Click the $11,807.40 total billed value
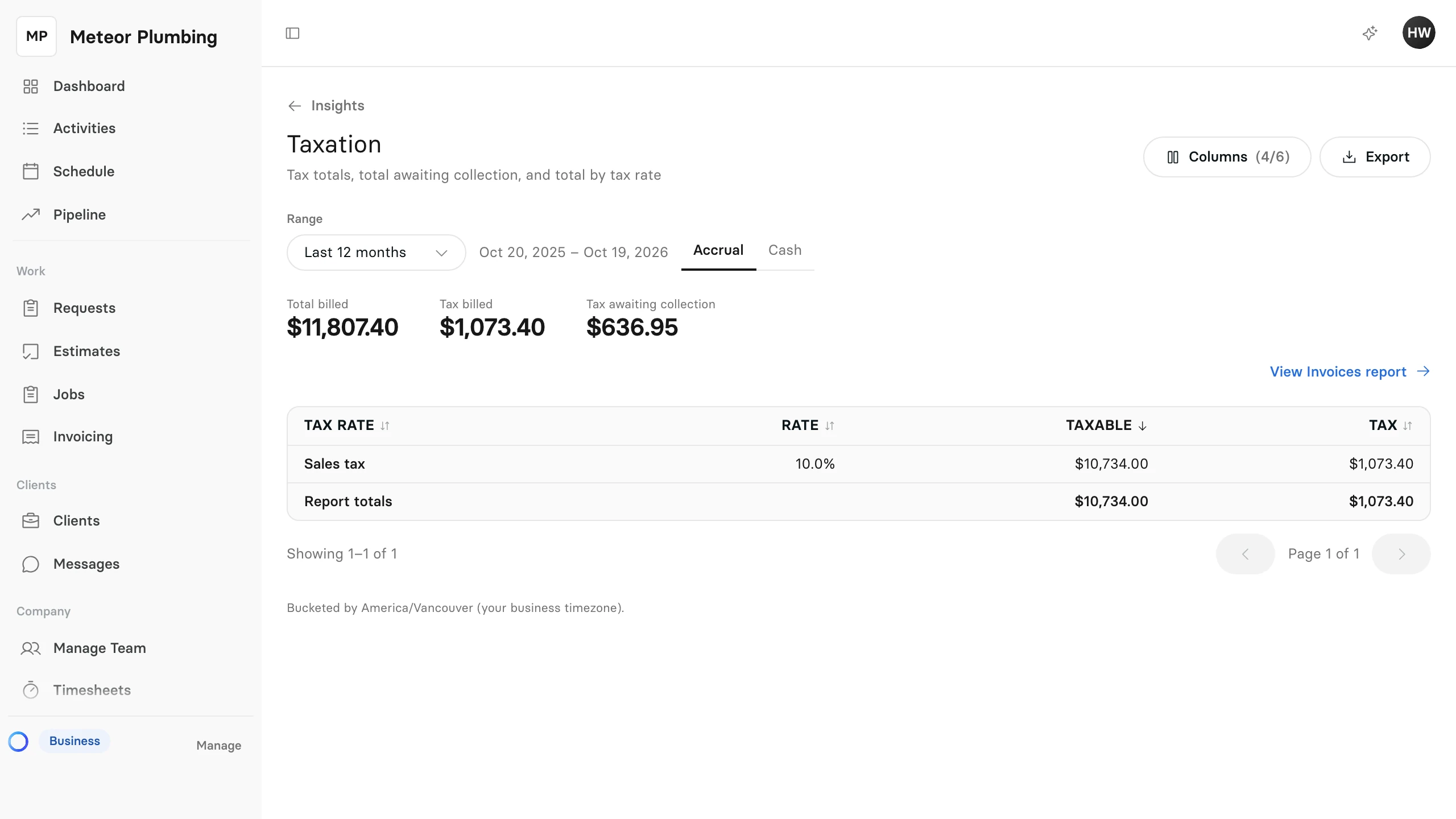This screenshot has height=819, width=1456. [342, 328]
